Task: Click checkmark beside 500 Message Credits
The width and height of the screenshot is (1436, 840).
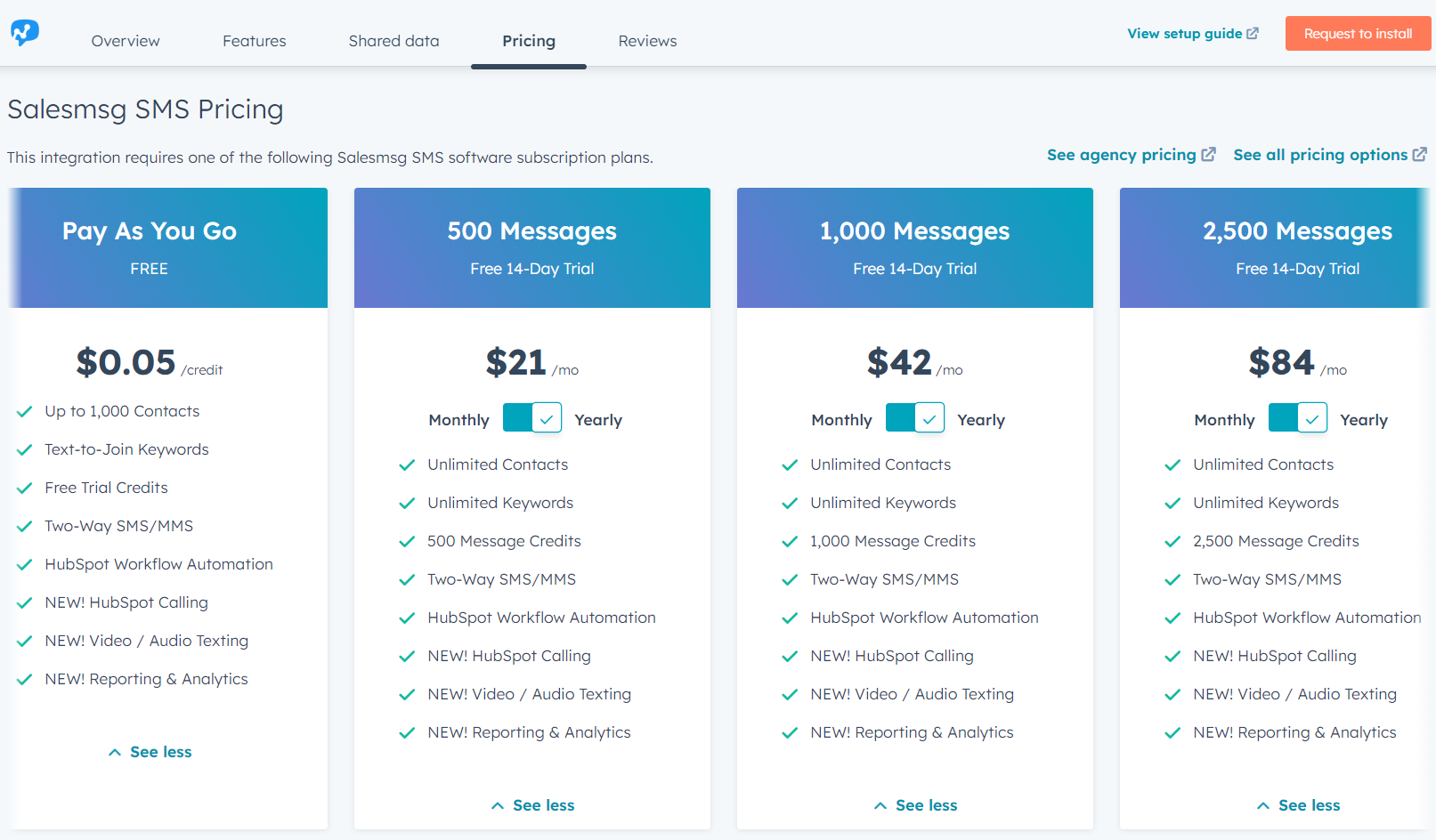Action: [407, 542]
